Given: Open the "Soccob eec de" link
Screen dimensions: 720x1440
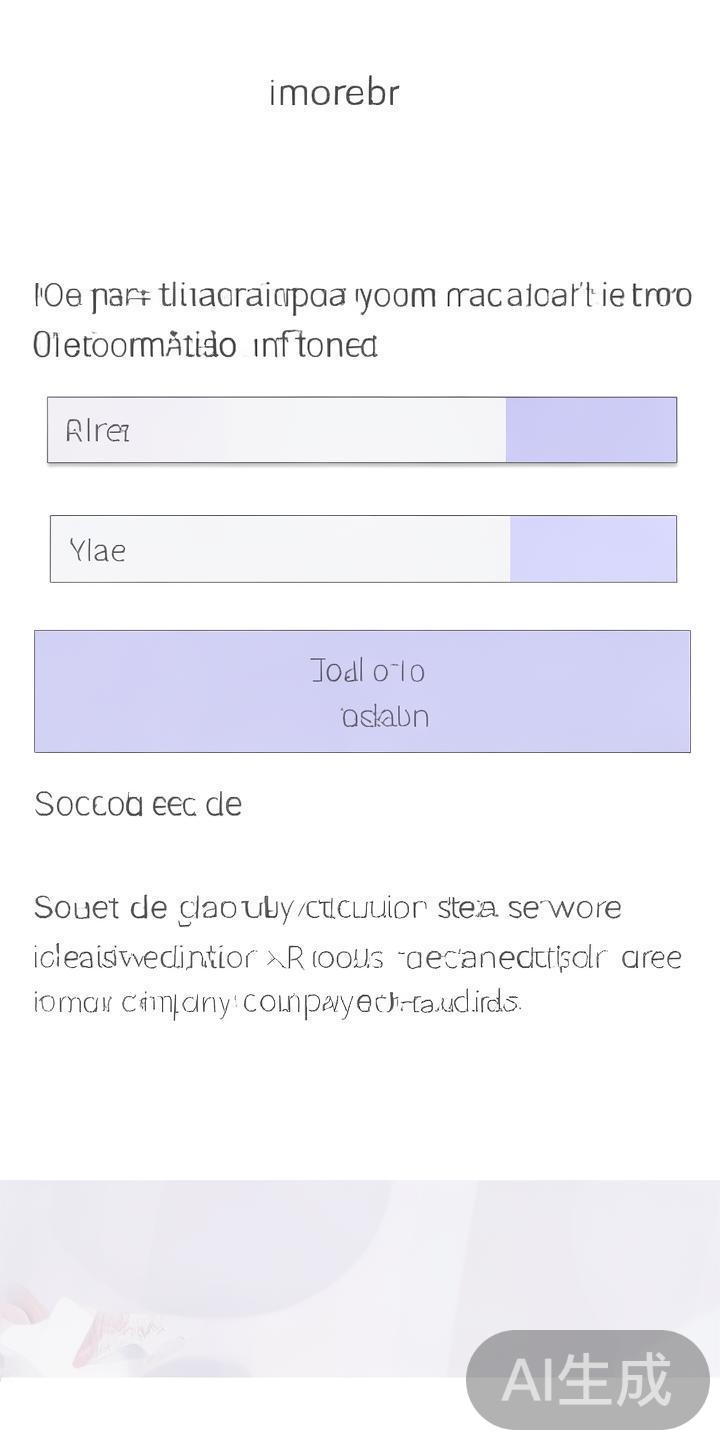Looking at the screenshot, I should [138, 804].
